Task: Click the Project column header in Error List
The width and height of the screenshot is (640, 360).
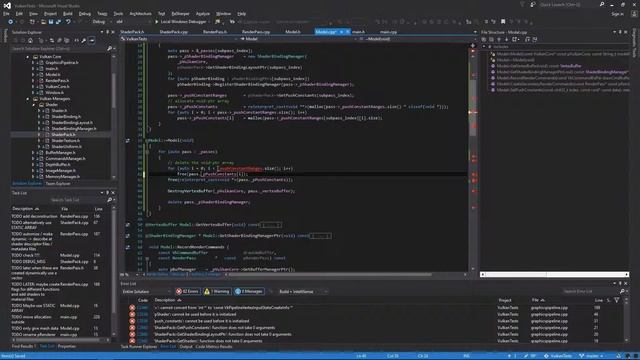Action: [x=505, y=300]
